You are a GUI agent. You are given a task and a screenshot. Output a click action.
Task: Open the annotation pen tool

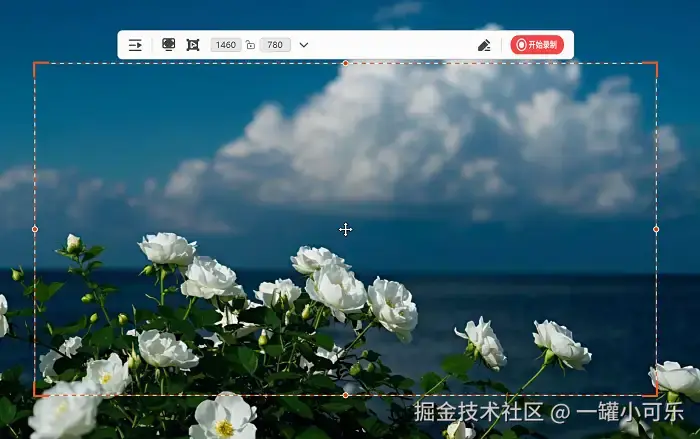pos(484,45)
